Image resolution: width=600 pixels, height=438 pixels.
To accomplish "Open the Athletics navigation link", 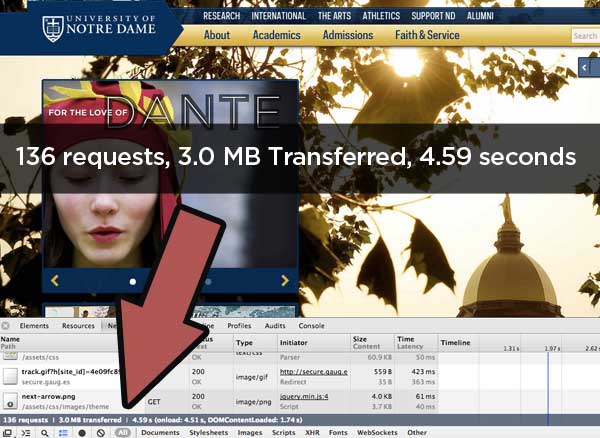I will 381,16.
